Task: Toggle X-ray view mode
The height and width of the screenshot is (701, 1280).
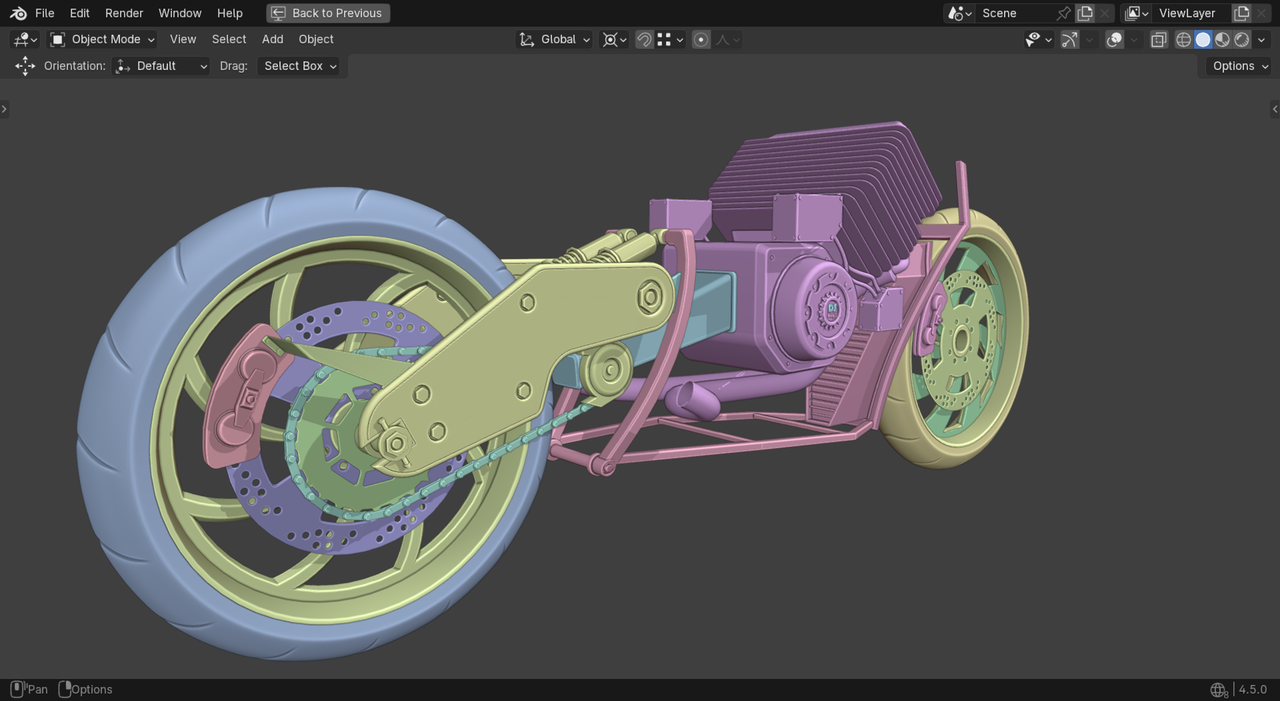Action: tap(1158, 39)
